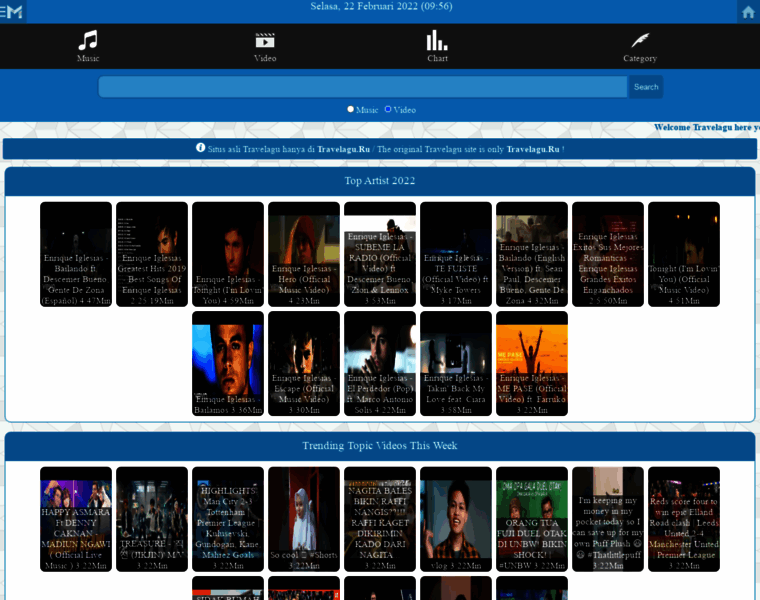Open Puff Plush #Thatlittlepuff video
760x600 pixels.
608,520
